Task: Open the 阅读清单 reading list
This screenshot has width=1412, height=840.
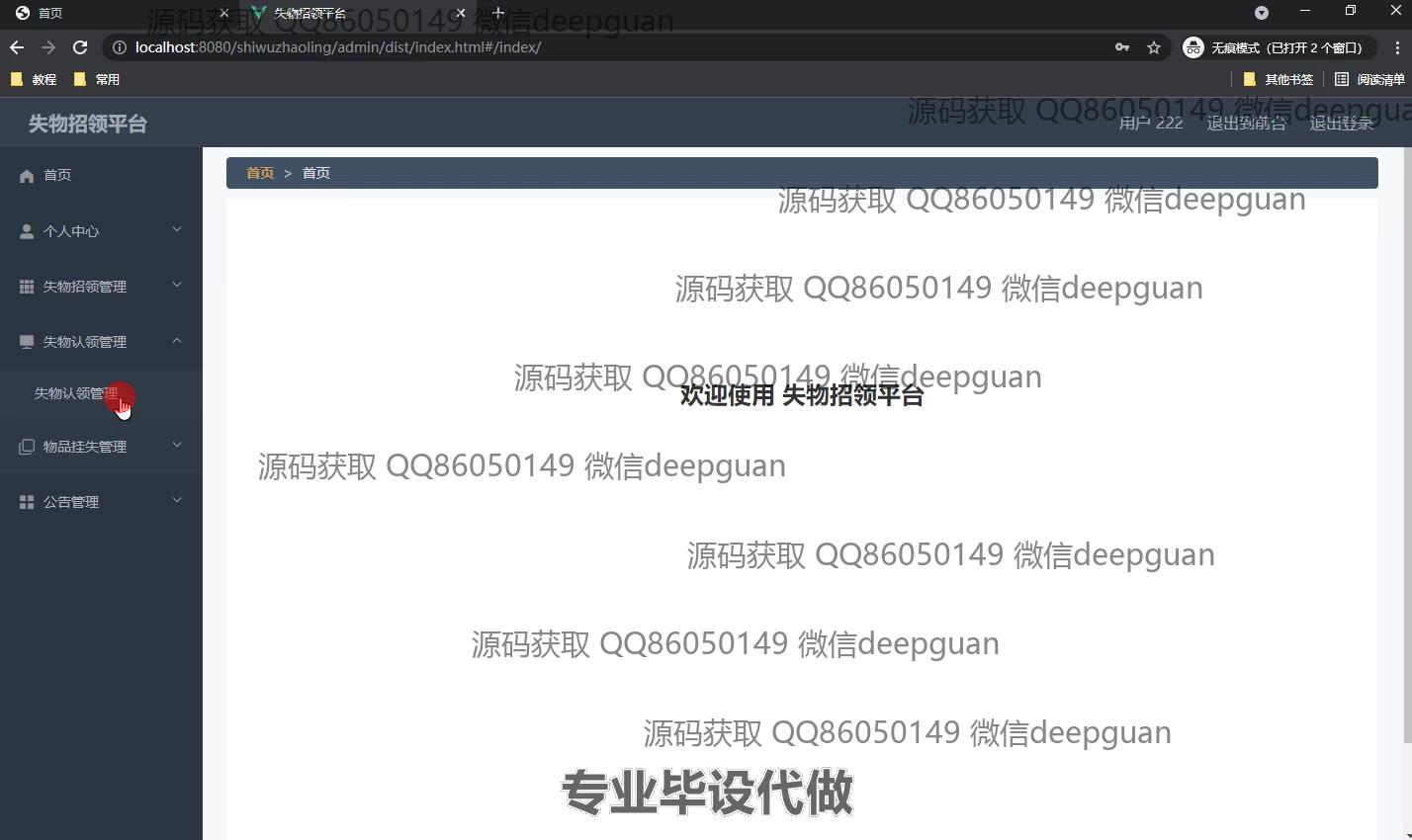Action: [x=1369, y=79]
